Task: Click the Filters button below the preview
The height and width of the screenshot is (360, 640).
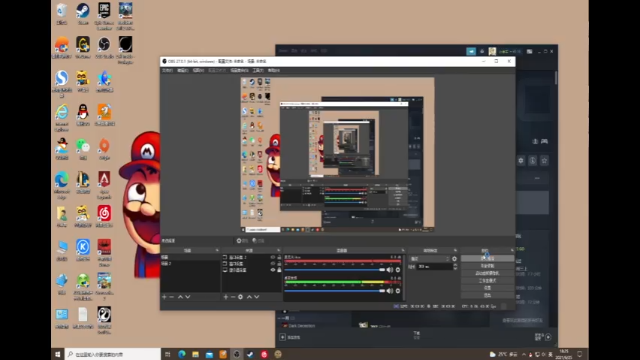Action: pyautogui.click(x=258, y=241)
